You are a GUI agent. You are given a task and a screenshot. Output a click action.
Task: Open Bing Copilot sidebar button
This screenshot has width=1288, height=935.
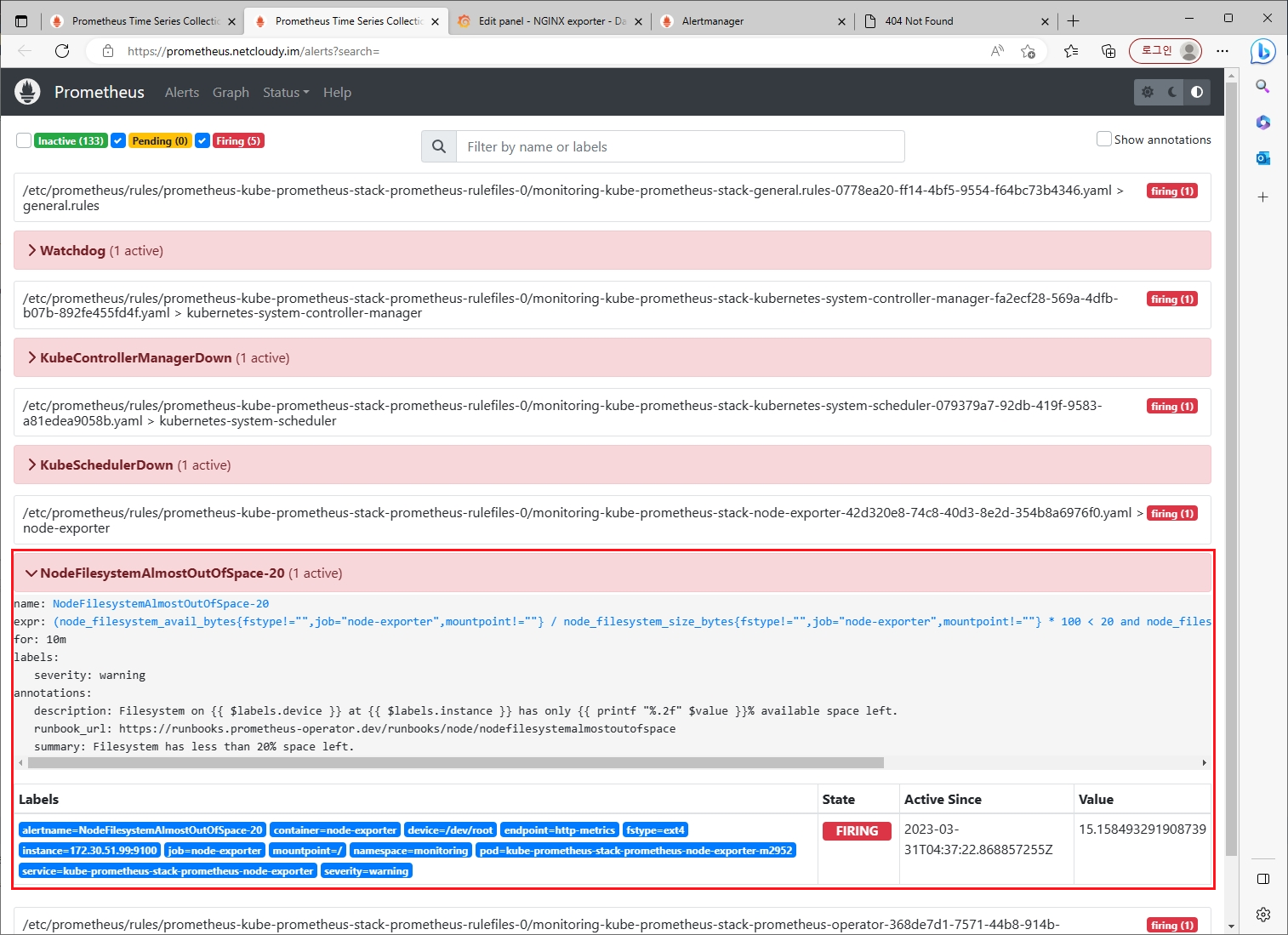tap(1263, 51)
